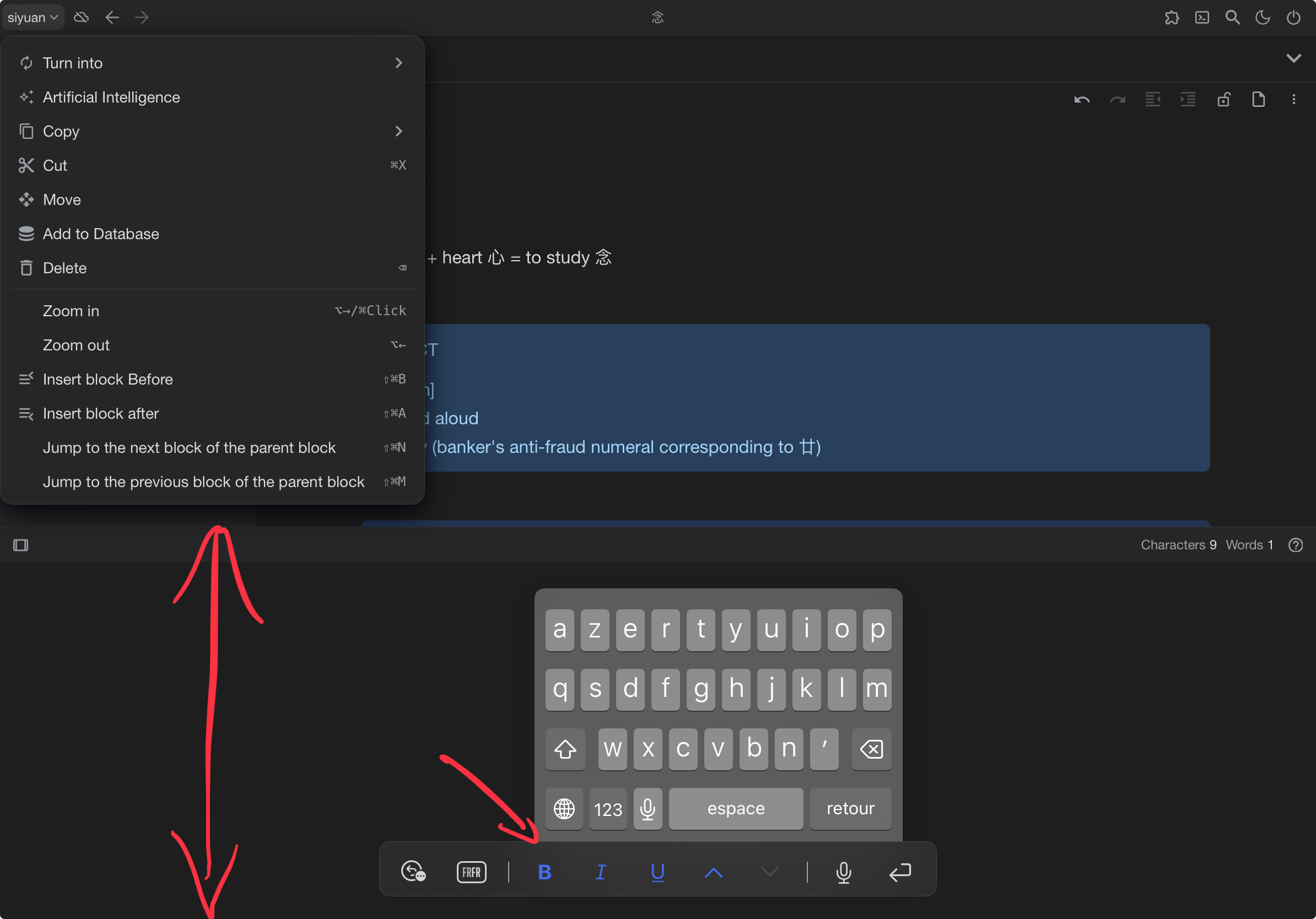
Task: Expand the Copy submenu arrow
Action: pos(398,131)
